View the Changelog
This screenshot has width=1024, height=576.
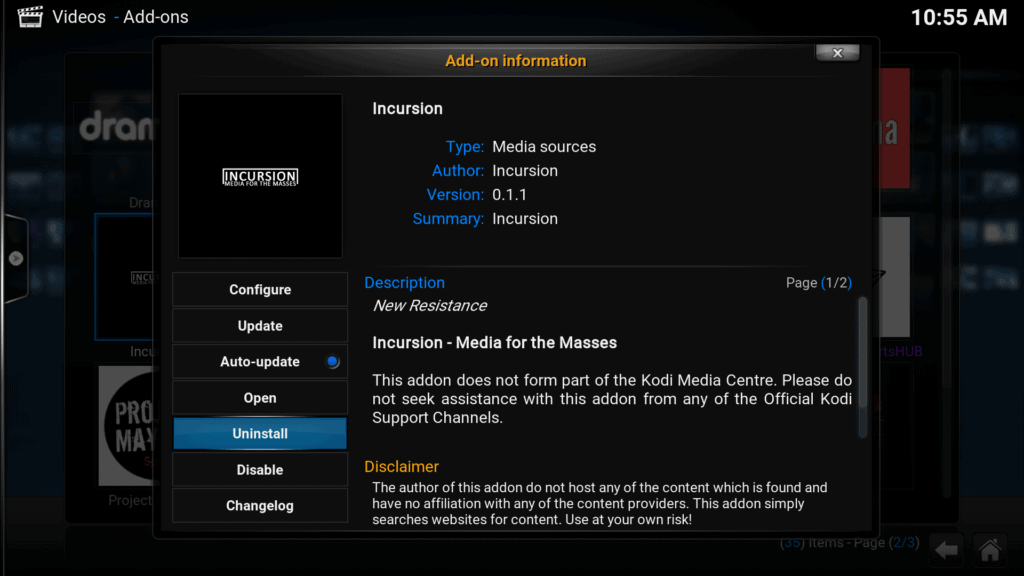(260, 506)
